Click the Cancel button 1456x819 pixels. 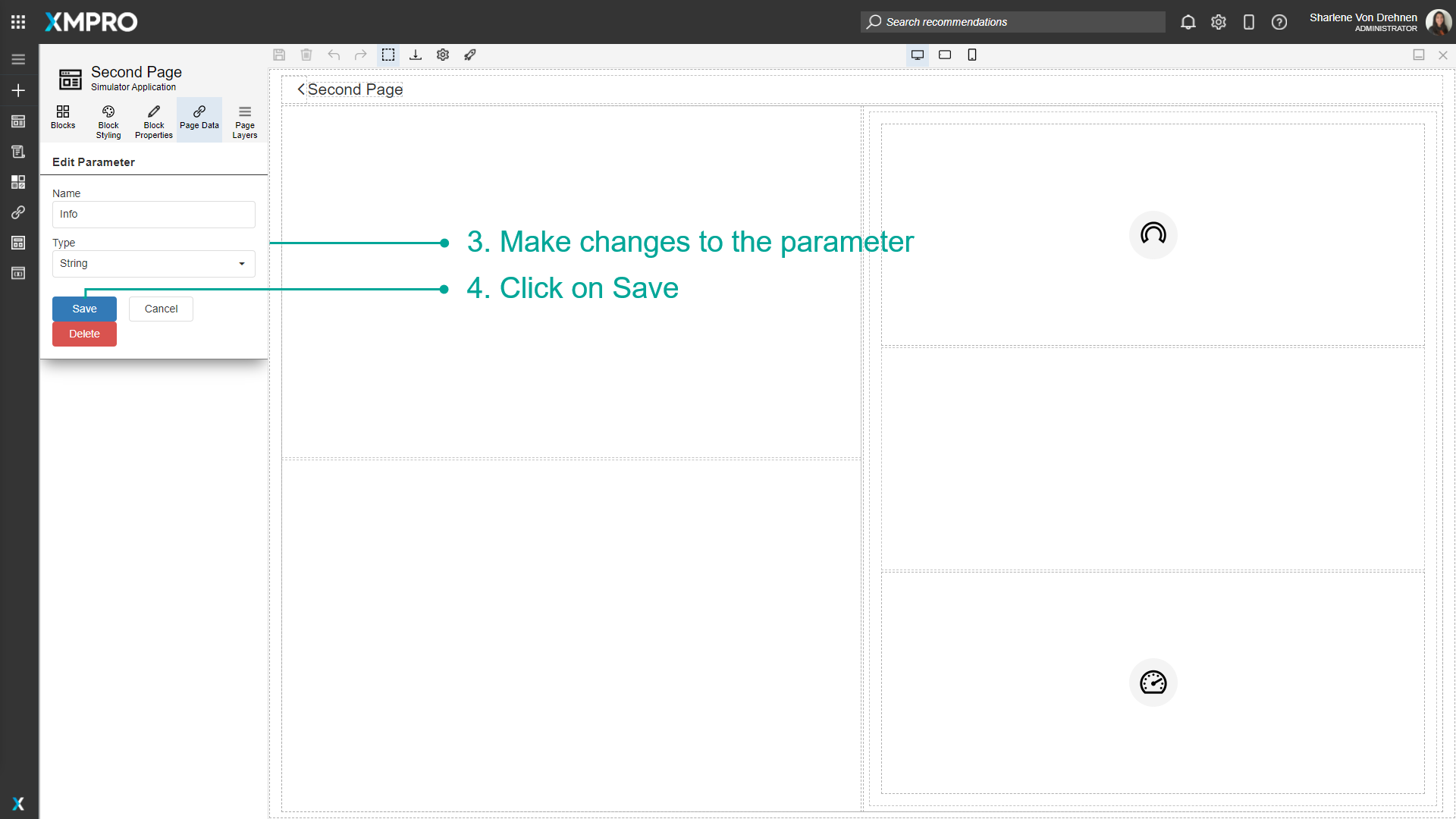point(161,309)
